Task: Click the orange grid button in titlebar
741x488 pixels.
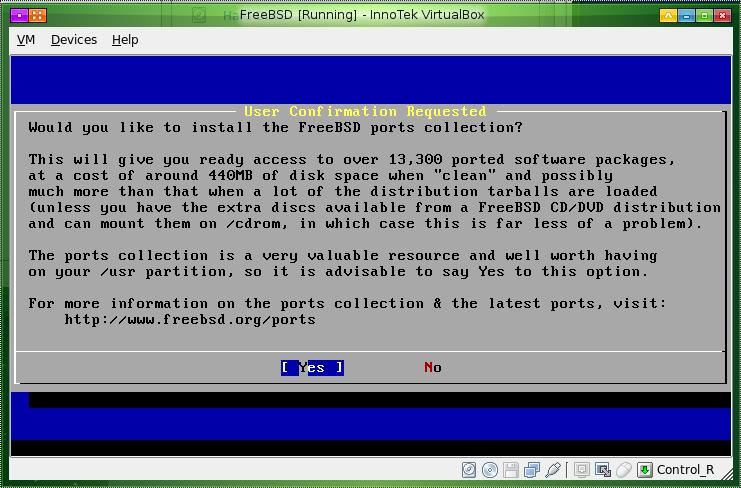Action: pyautogui.click(x=38, y=16)
